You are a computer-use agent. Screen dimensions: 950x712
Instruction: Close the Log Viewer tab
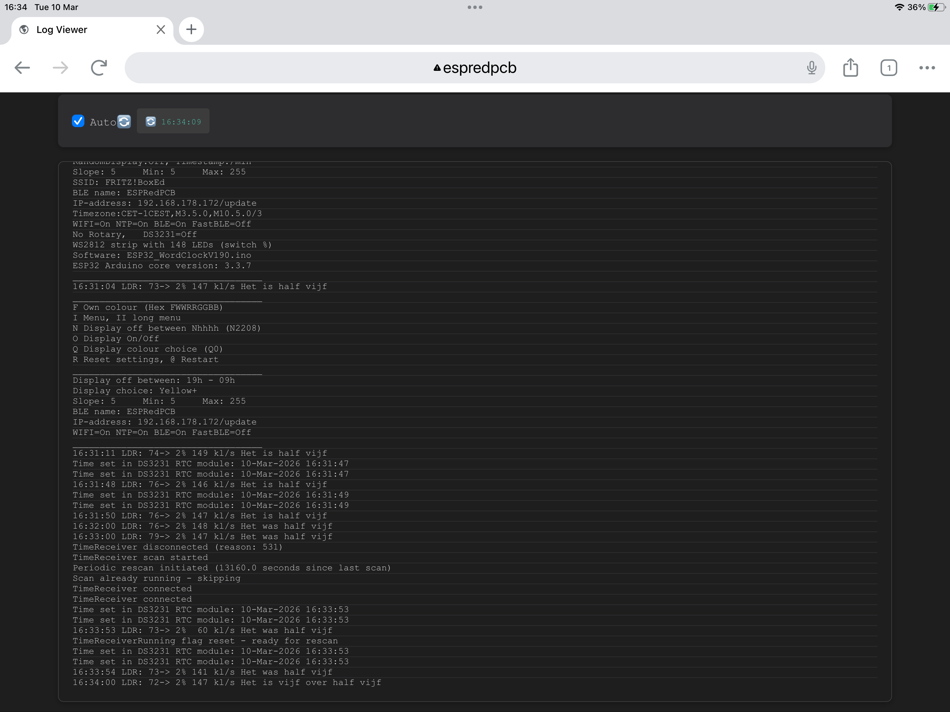(160, 29)
